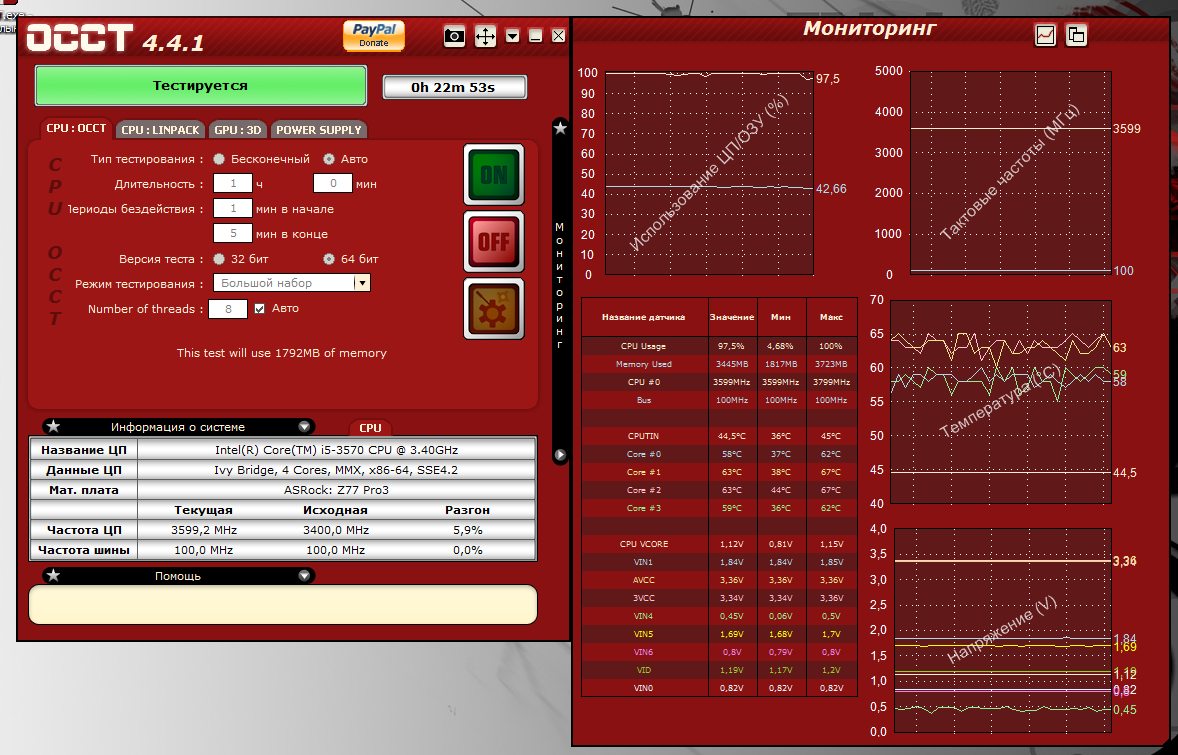Choose the 64 бит test version
This screenshot has height=755, width=1178.
coord(329,259)
